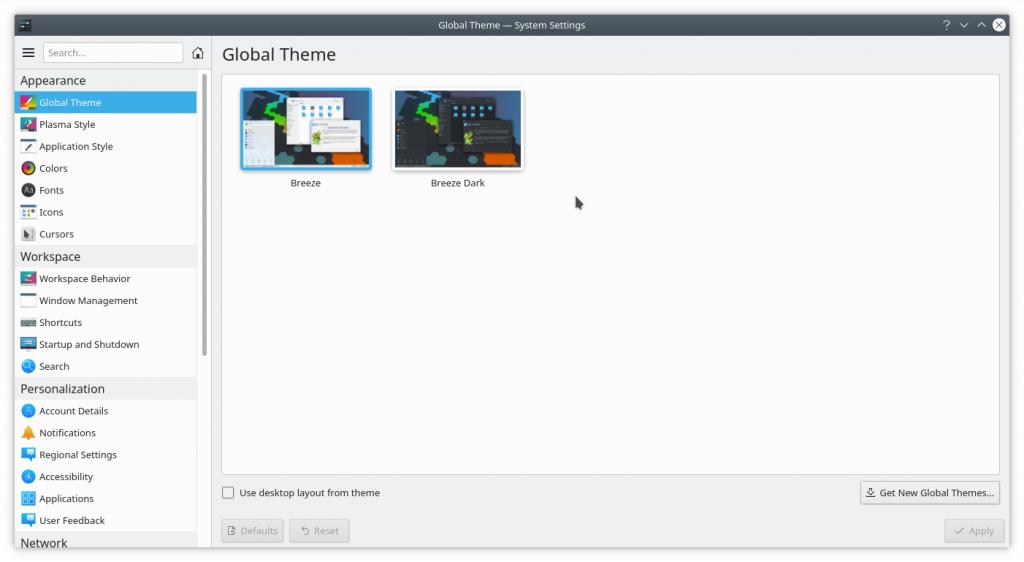
Task: Select Accessibility in sidebar
Action: tap(66, 477)
